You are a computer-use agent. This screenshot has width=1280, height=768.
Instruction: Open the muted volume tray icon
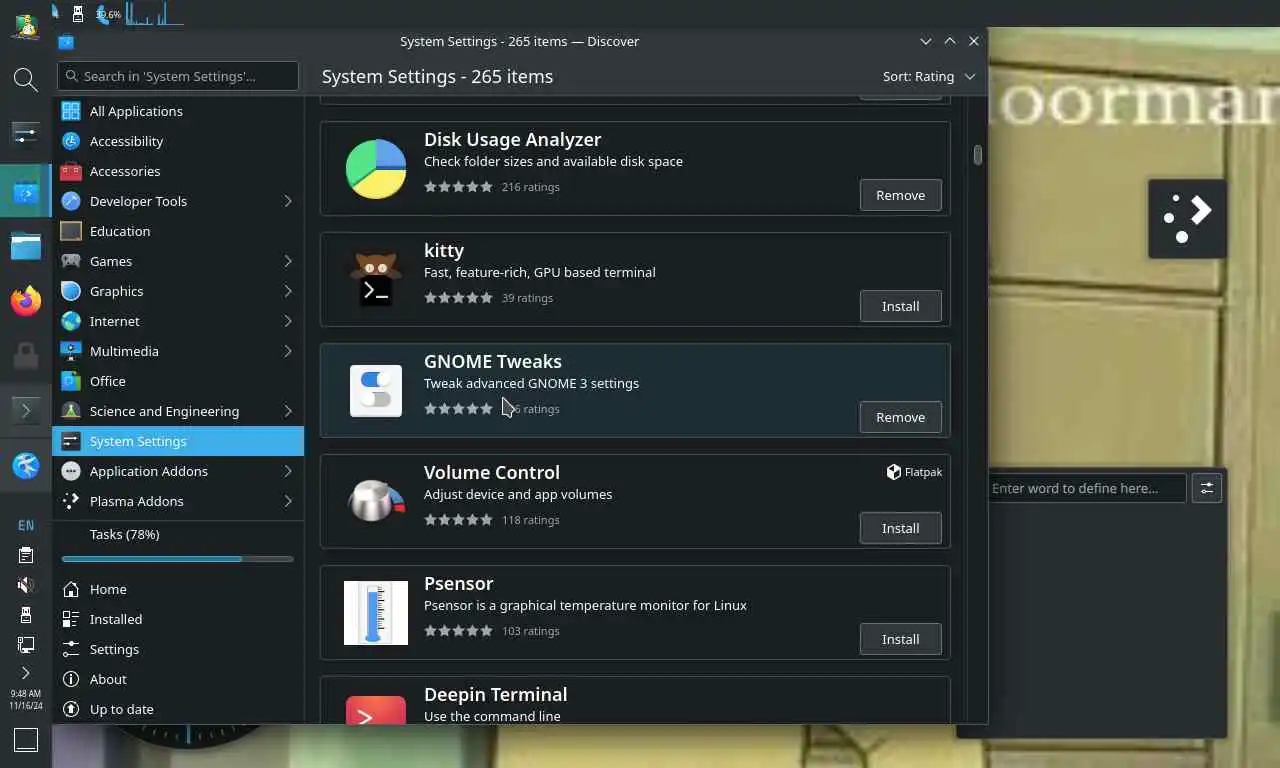click(26, 585)
